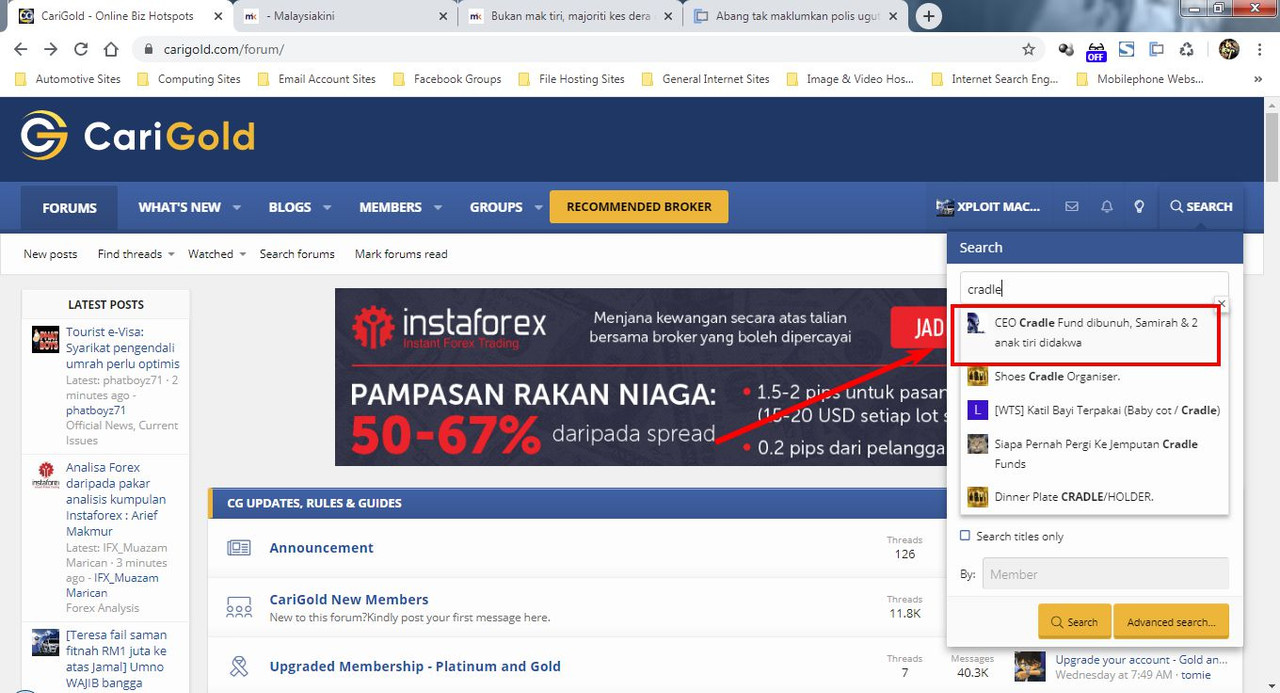
Task: Open the alerts bell icon
Action: (1106, 207)
